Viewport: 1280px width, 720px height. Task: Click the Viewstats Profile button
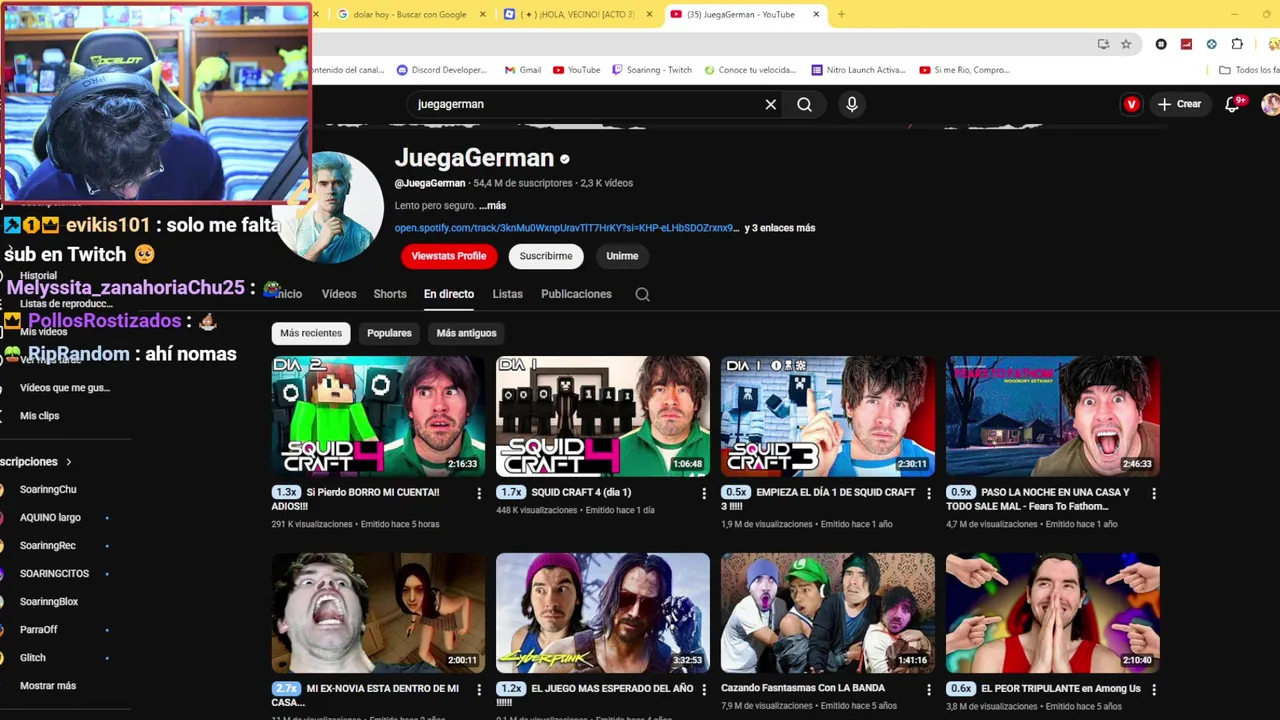pyautogui.click(x=448, y=256)
